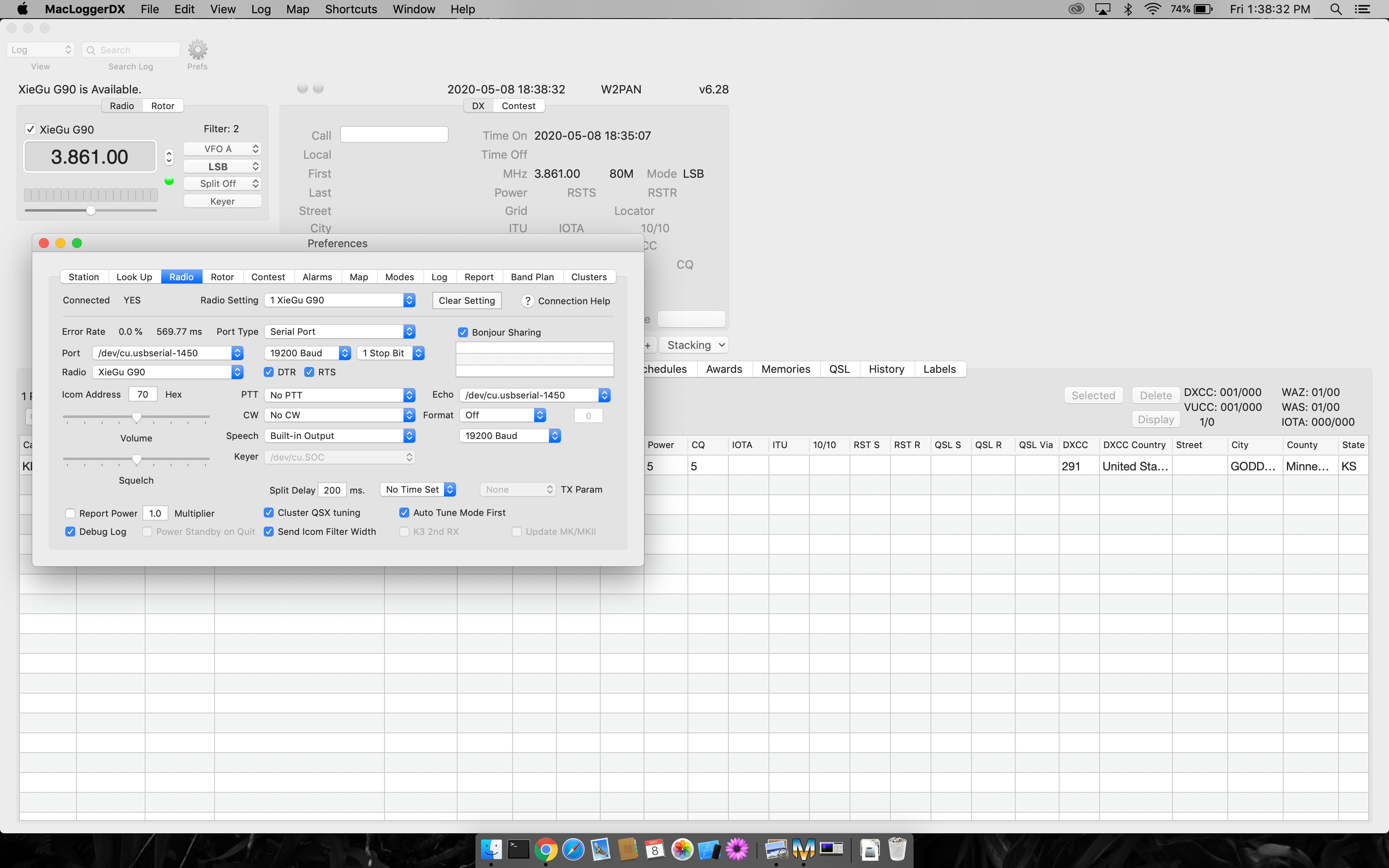
Task: Open the Shortcuts menu in the menu bar
Action: [x=351, y=9]
